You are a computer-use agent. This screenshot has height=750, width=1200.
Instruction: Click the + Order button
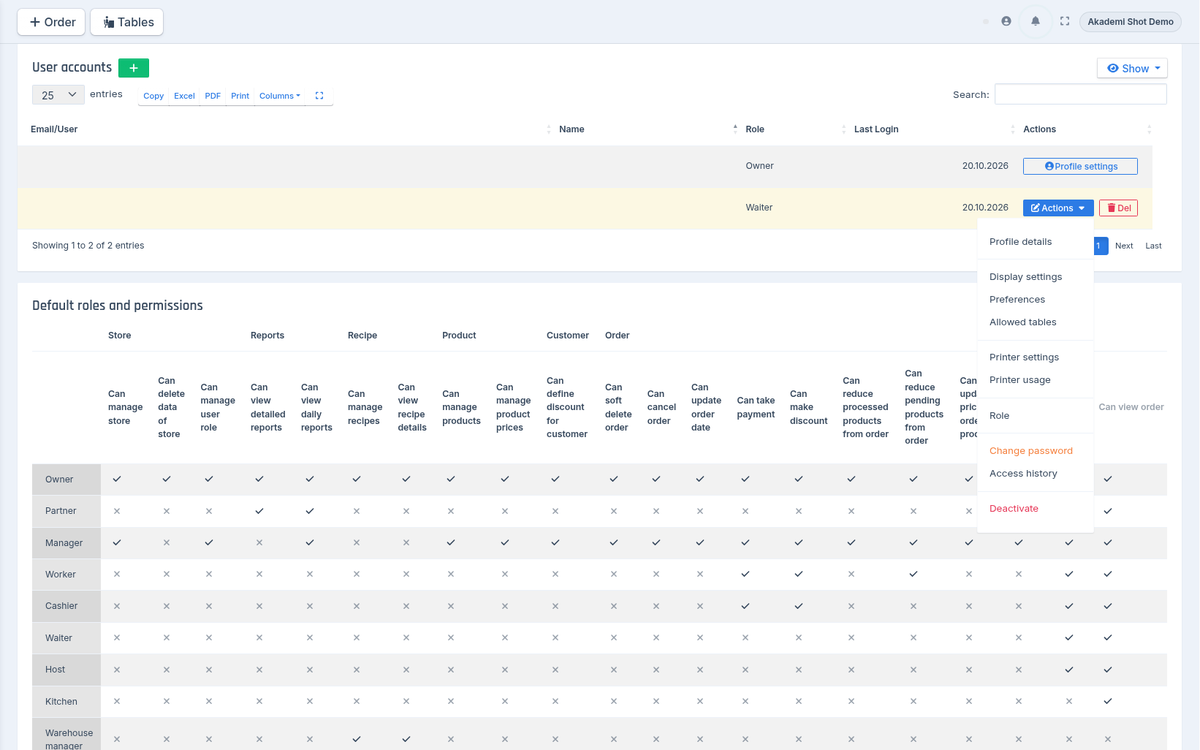[x=52, y=22]
